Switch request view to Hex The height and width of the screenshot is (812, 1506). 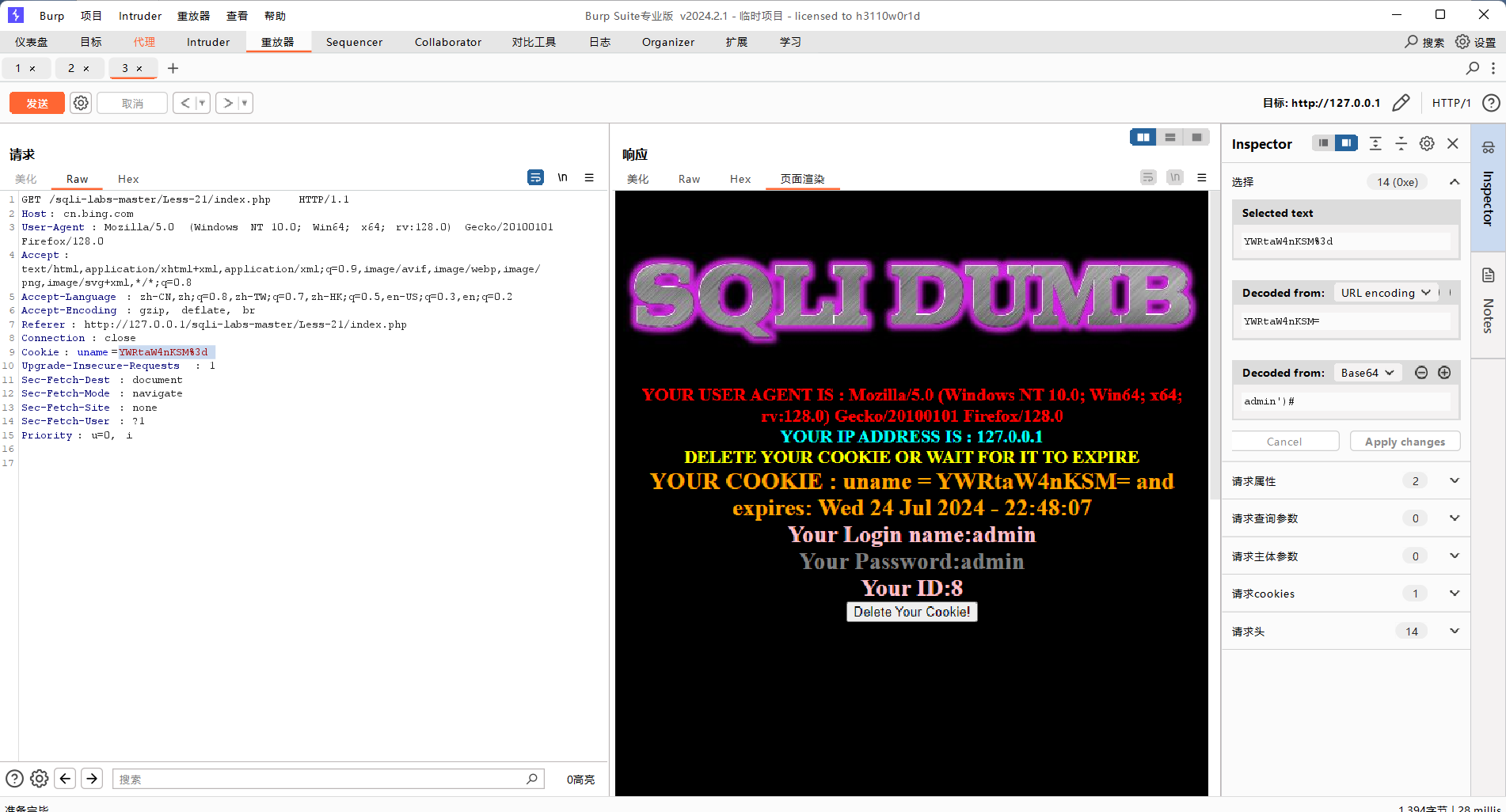click(x=128, y=179)
